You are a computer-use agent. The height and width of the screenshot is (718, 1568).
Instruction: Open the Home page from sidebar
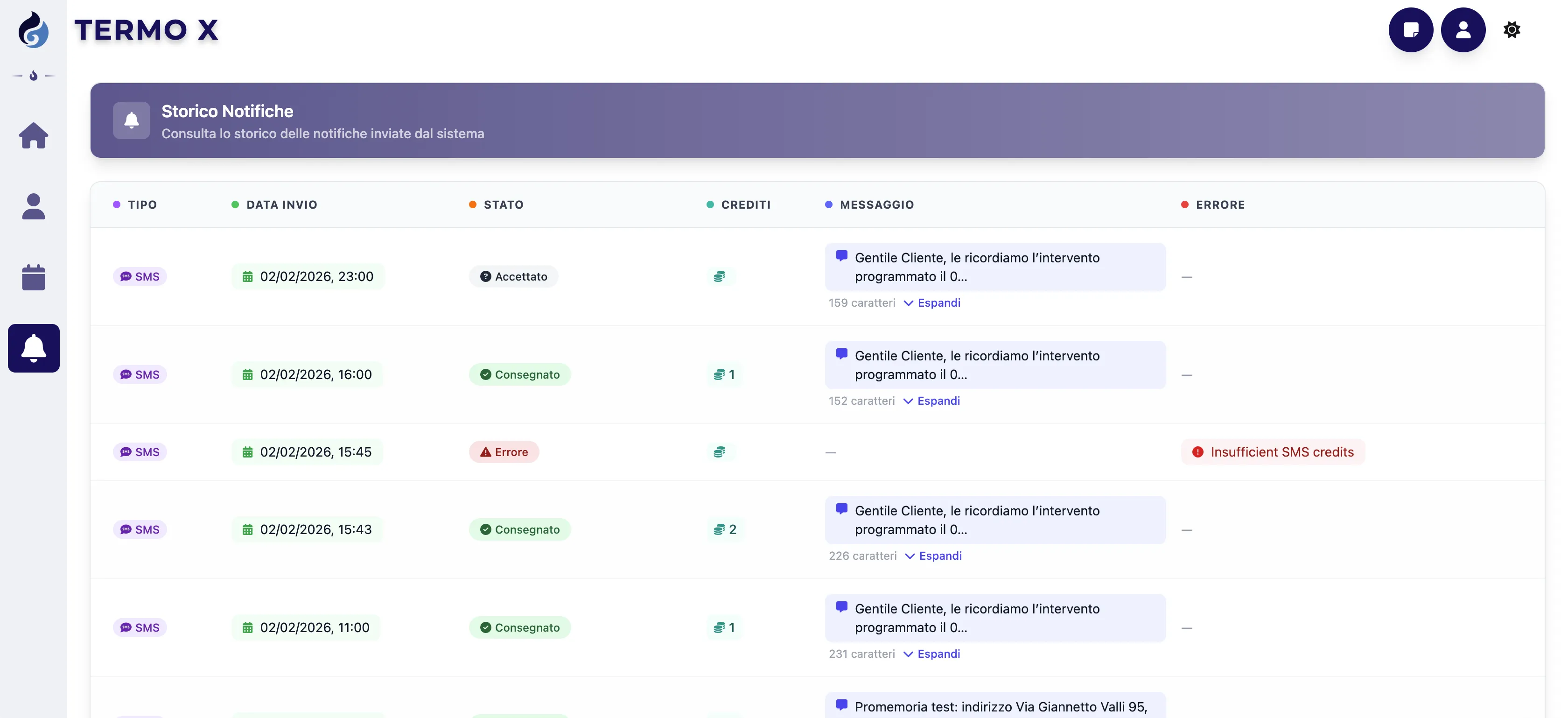click(34, 135)
